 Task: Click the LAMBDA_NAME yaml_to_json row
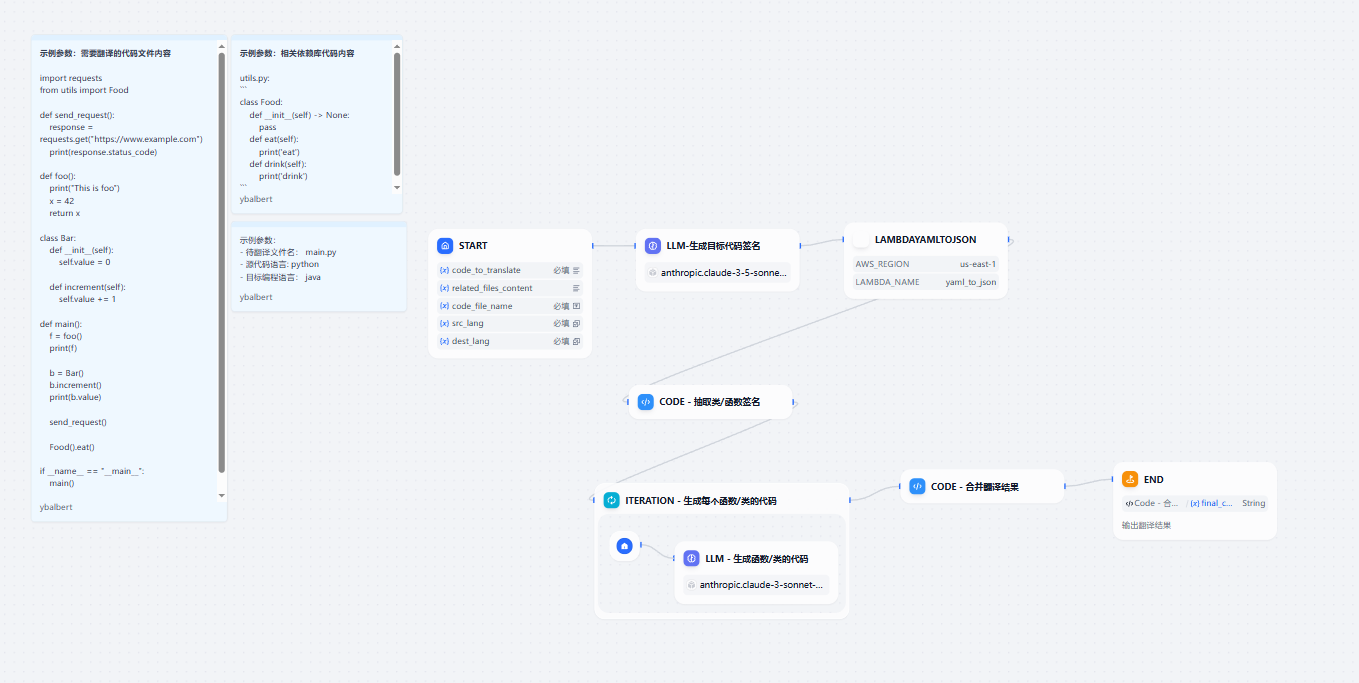pyautogui.click(x=925, y=282)
